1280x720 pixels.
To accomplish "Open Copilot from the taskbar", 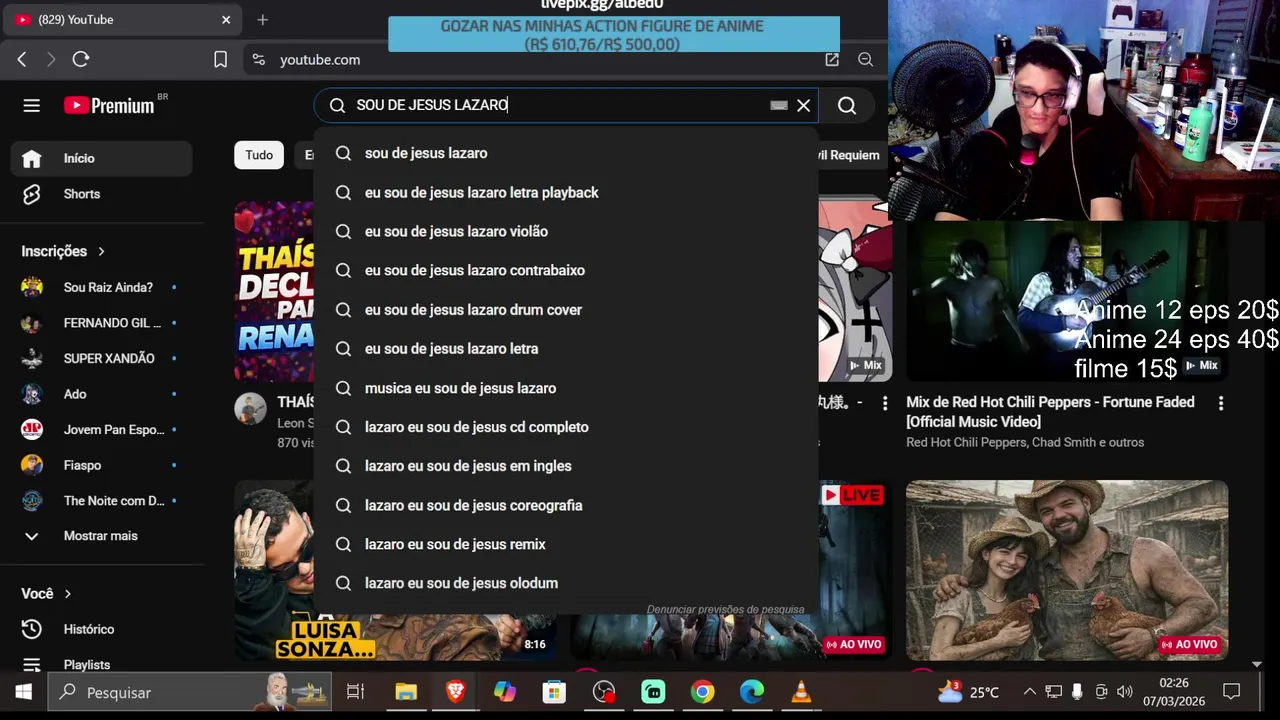I will click(x=505, y=692).
